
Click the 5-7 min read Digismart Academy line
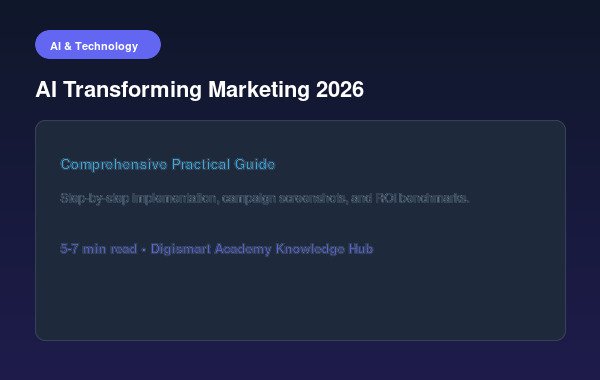pos(217,249)
